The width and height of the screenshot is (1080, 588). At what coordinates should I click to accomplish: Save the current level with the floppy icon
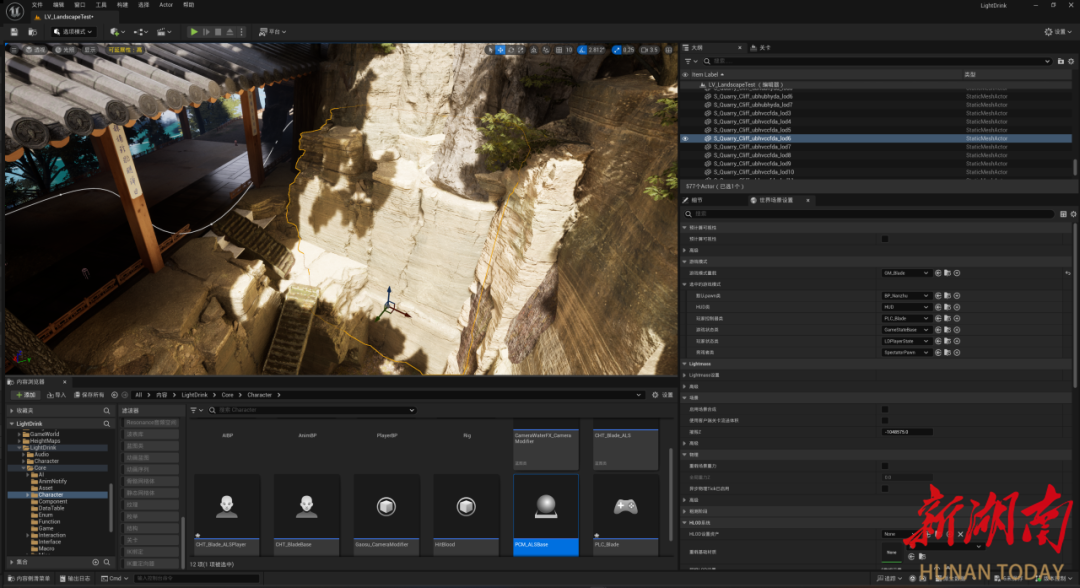tap(14, 32)
